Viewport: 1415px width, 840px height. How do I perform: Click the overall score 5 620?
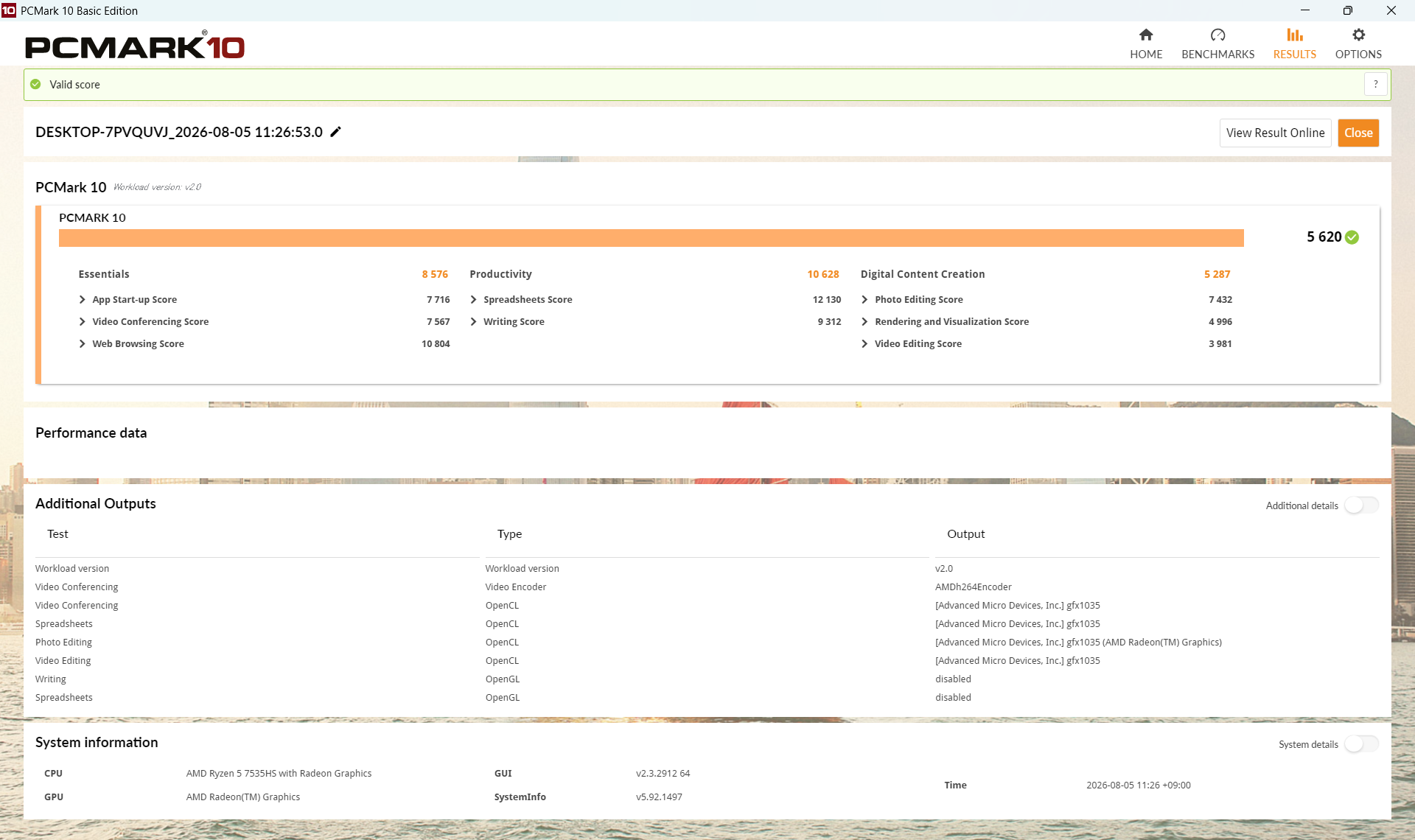click(1324, 237)
